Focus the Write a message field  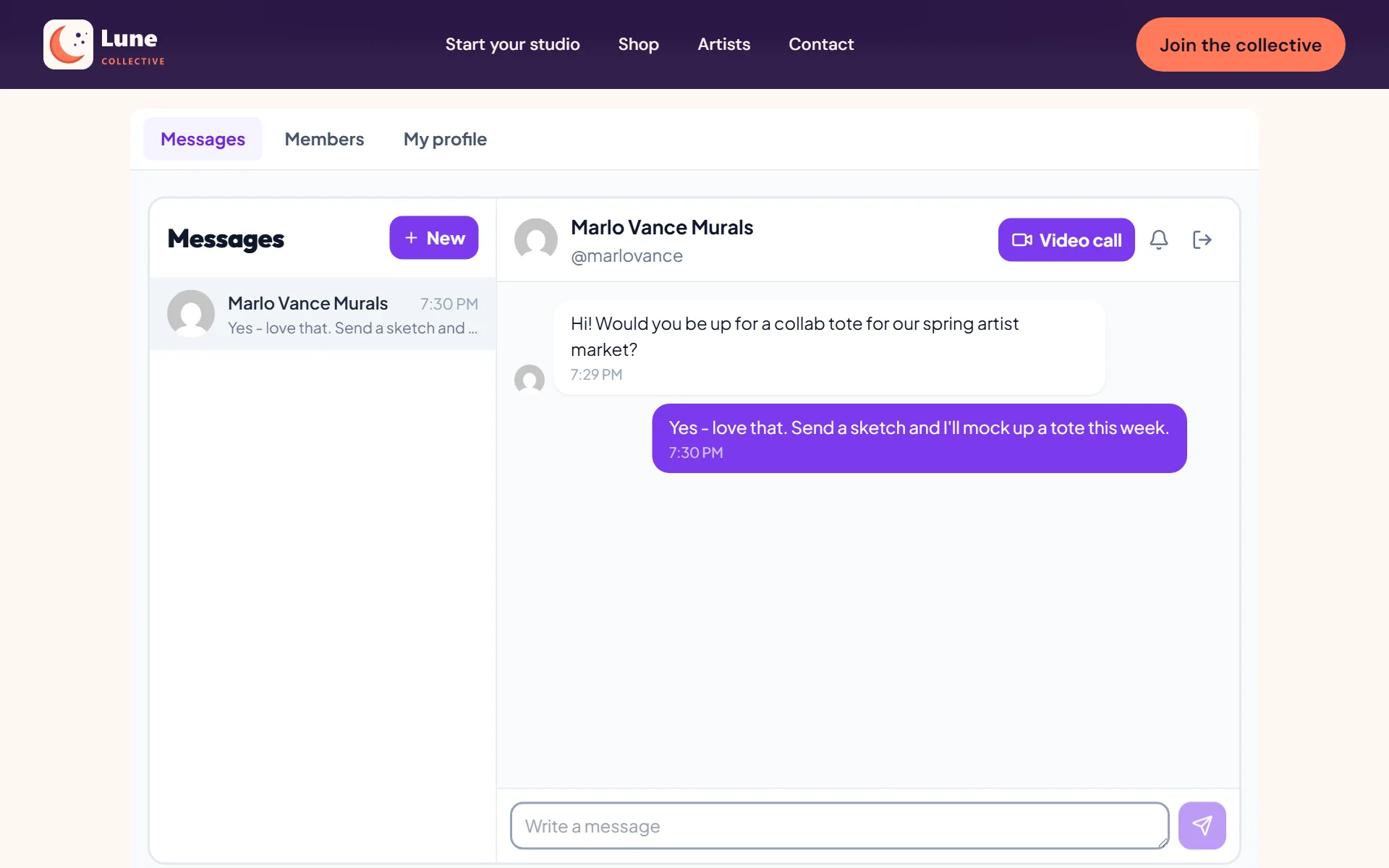(x=839, y=825)
